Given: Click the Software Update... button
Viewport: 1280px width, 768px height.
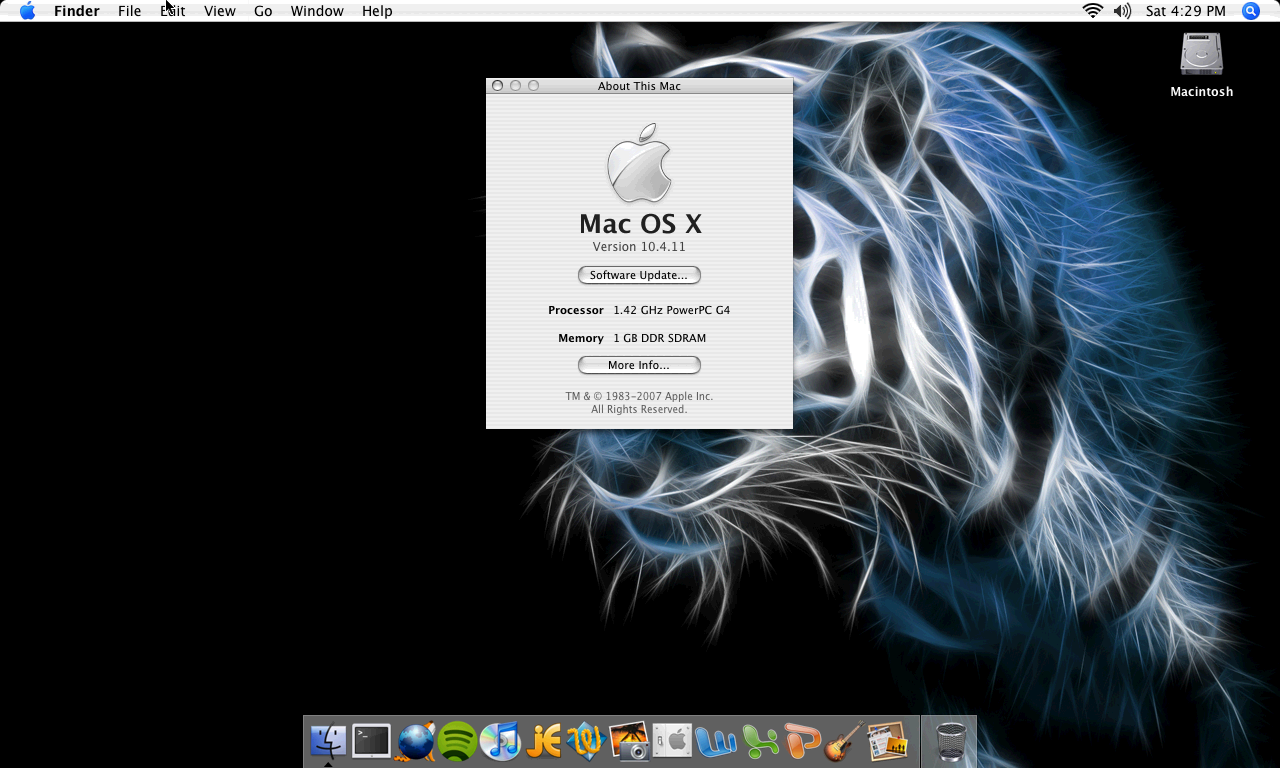Looking at the screenshot, I should [x=639, y=275].
